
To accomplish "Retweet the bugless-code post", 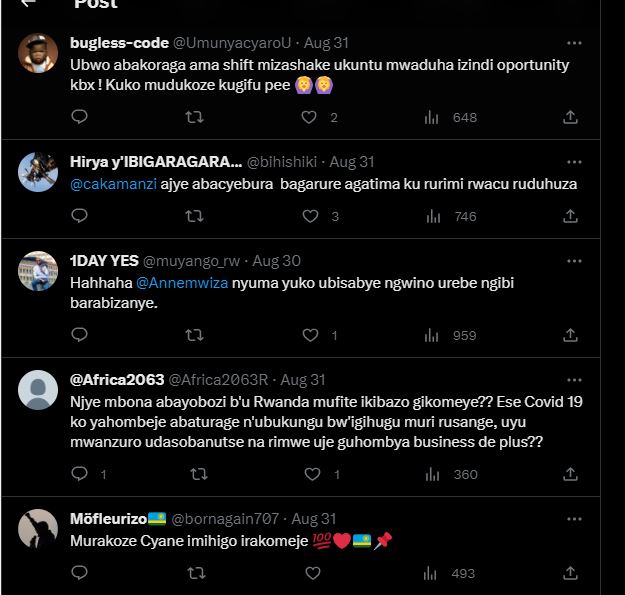I will pos(196,117).
